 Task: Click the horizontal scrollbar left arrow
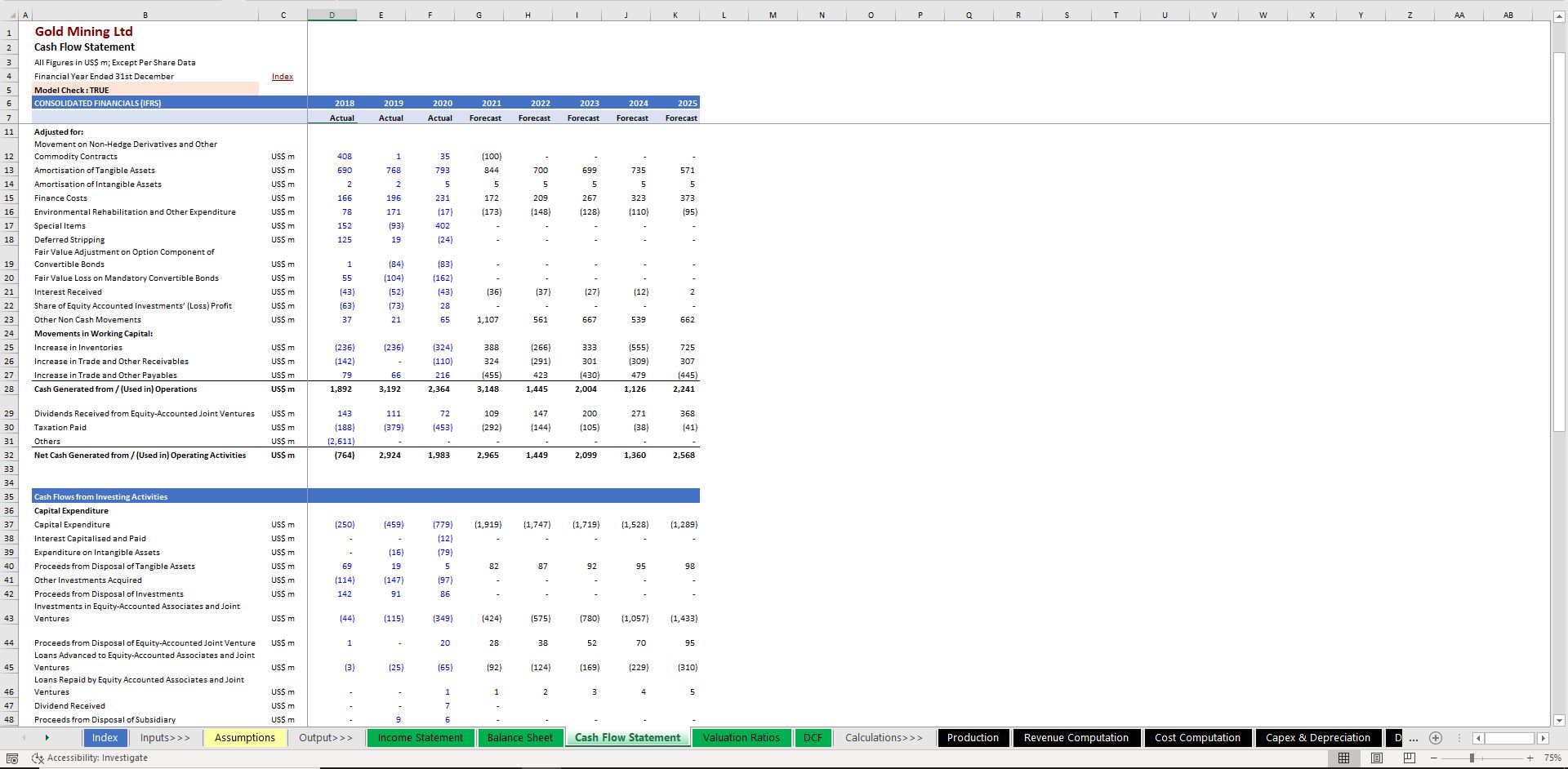coord(1478,738)
